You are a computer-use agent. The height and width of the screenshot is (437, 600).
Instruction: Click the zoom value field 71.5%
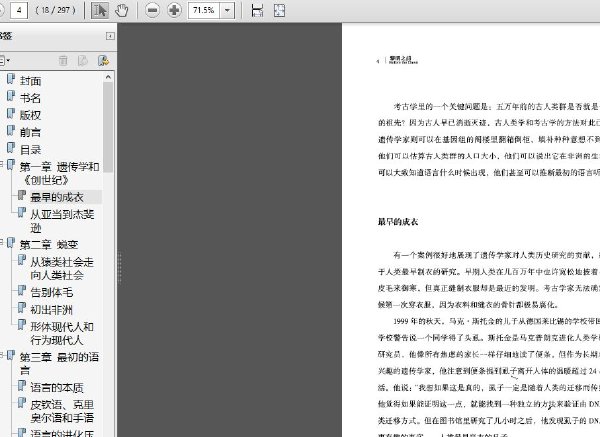point(204,10)
